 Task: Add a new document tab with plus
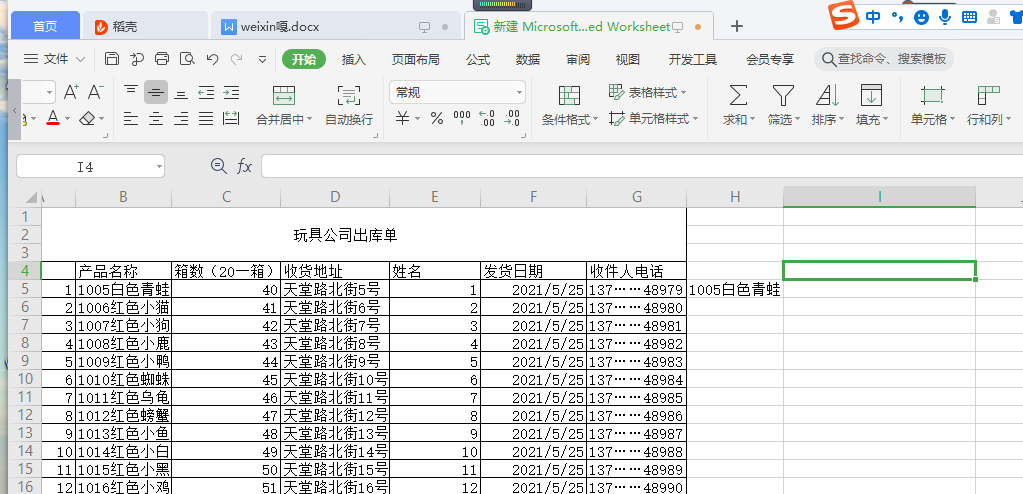737,26
